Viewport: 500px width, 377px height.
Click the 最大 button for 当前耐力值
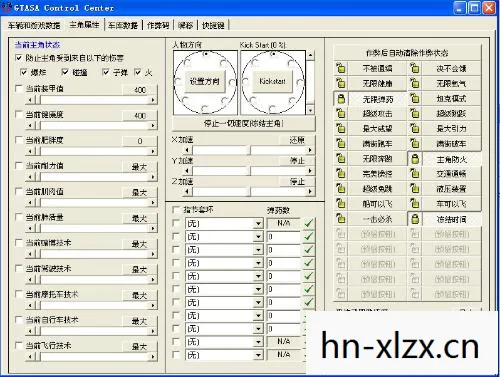(139, 167)
